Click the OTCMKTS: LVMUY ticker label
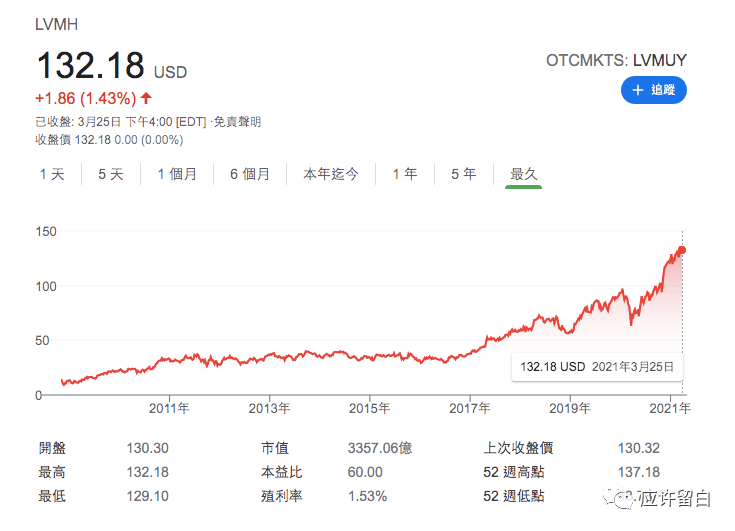This screenshot has height=531, width=735. pyautogui.click(x=616, y=61)
